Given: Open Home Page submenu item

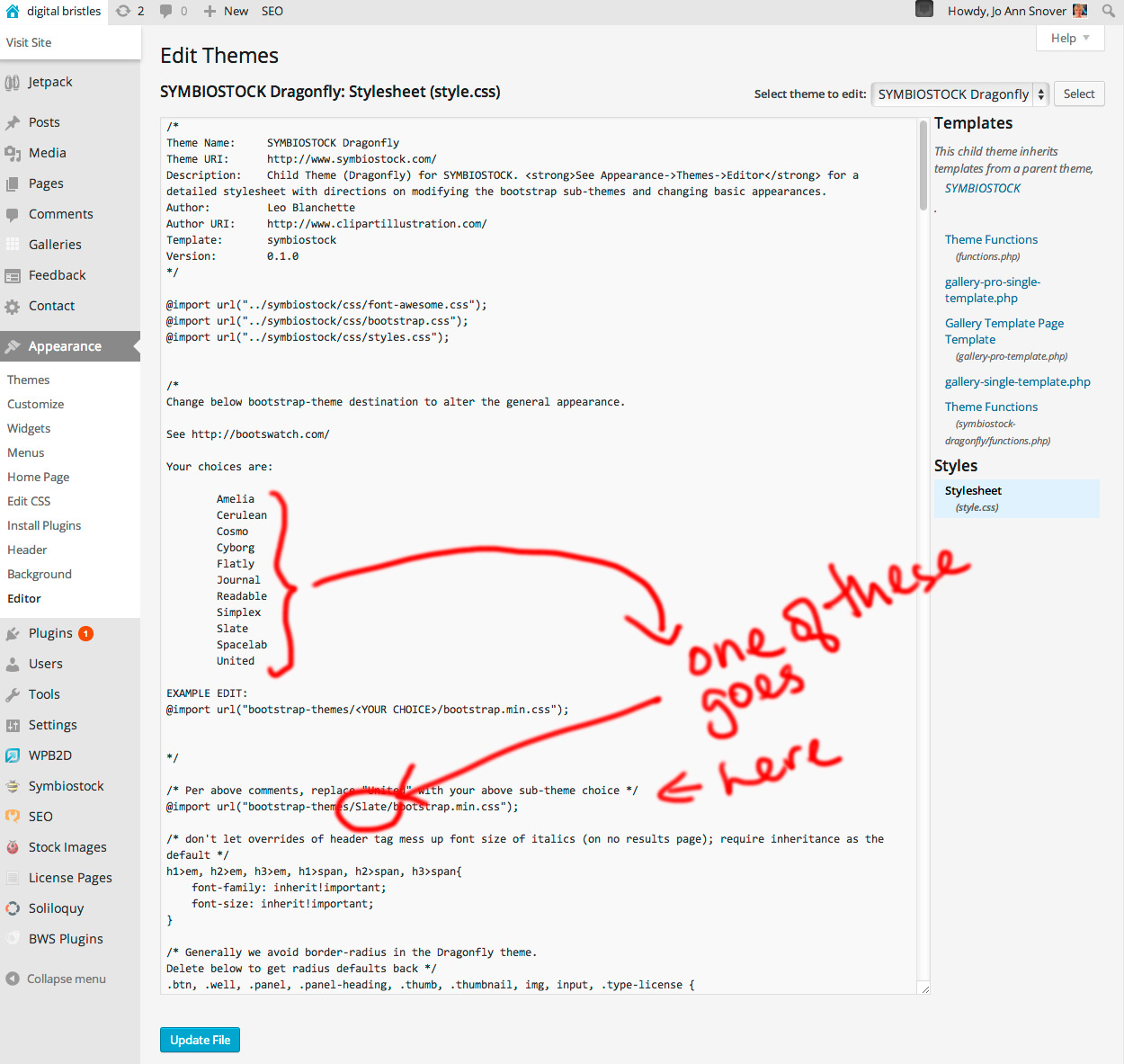Looking at the screenshot, I should [39, 477].
